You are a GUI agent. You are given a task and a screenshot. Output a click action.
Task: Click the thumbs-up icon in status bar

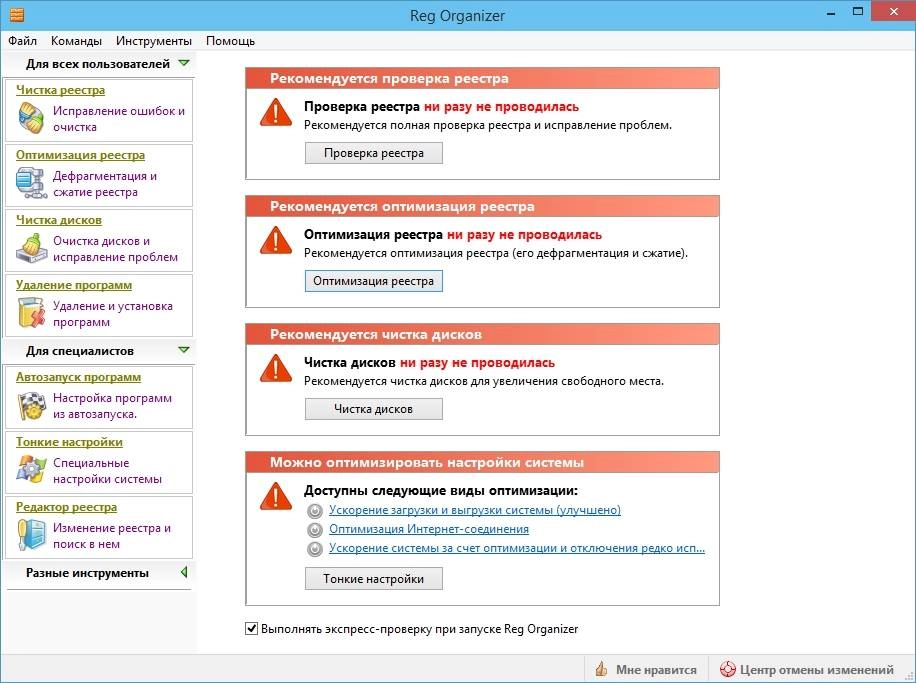(x=601, y=669)
